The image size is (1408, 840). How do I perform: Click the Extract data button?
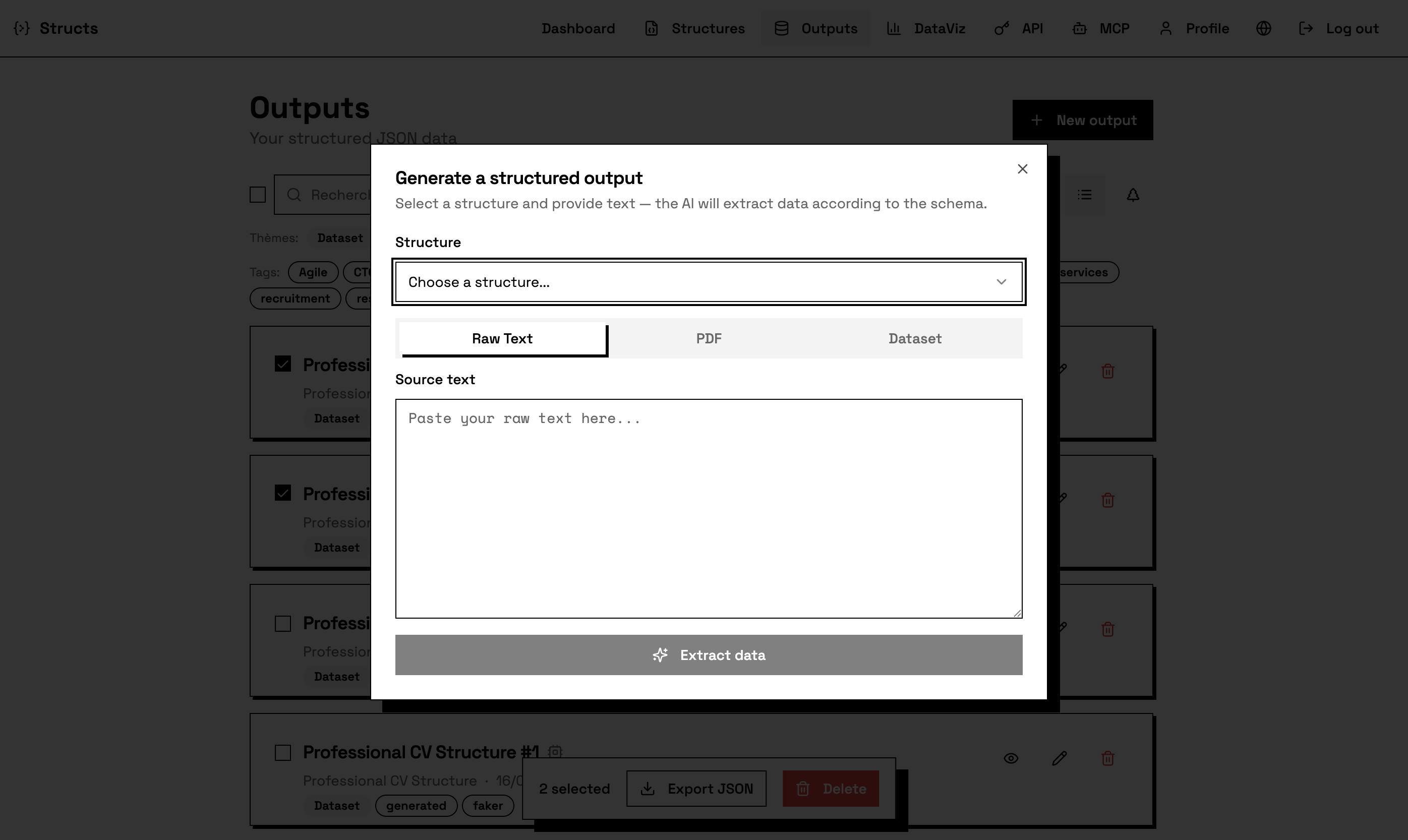708,655
